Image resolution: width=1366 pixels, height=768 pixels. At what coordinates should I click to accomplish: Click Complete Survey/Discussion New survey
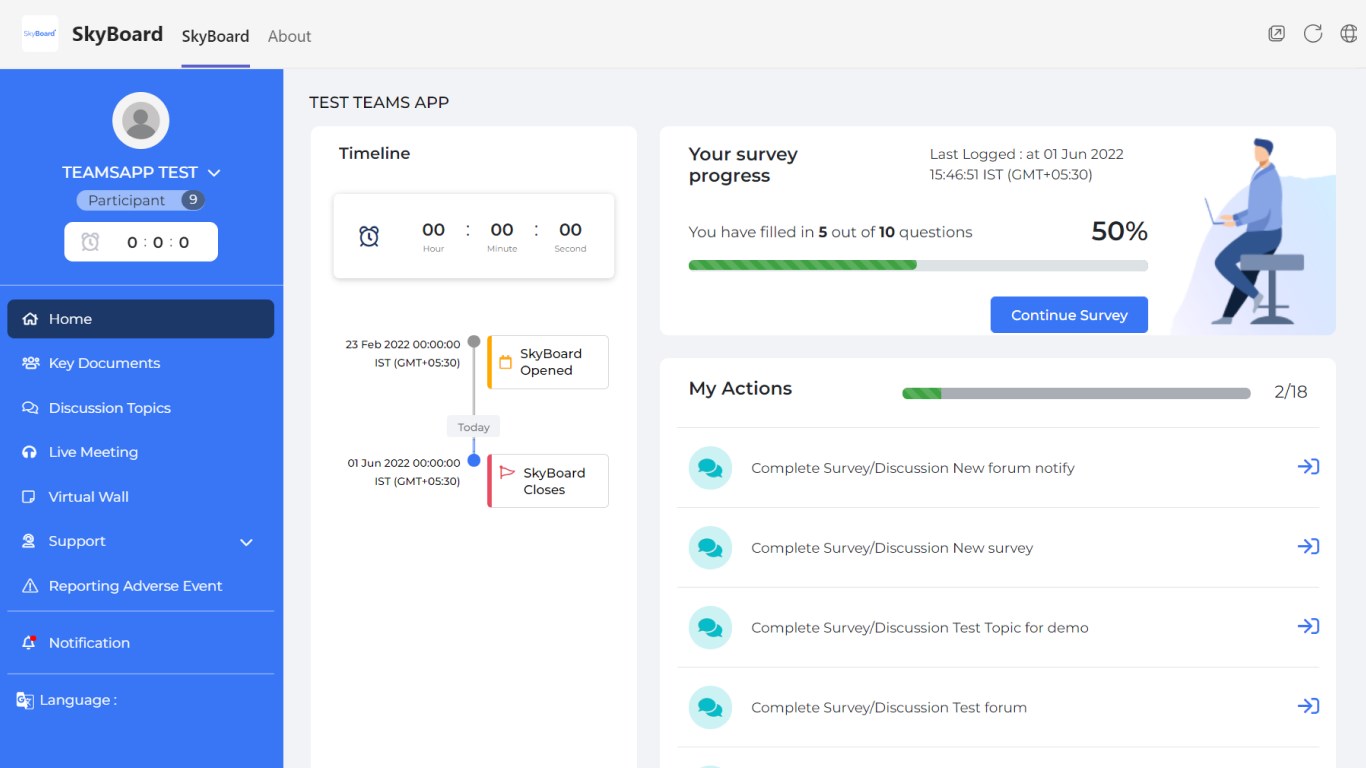[892, 548]
